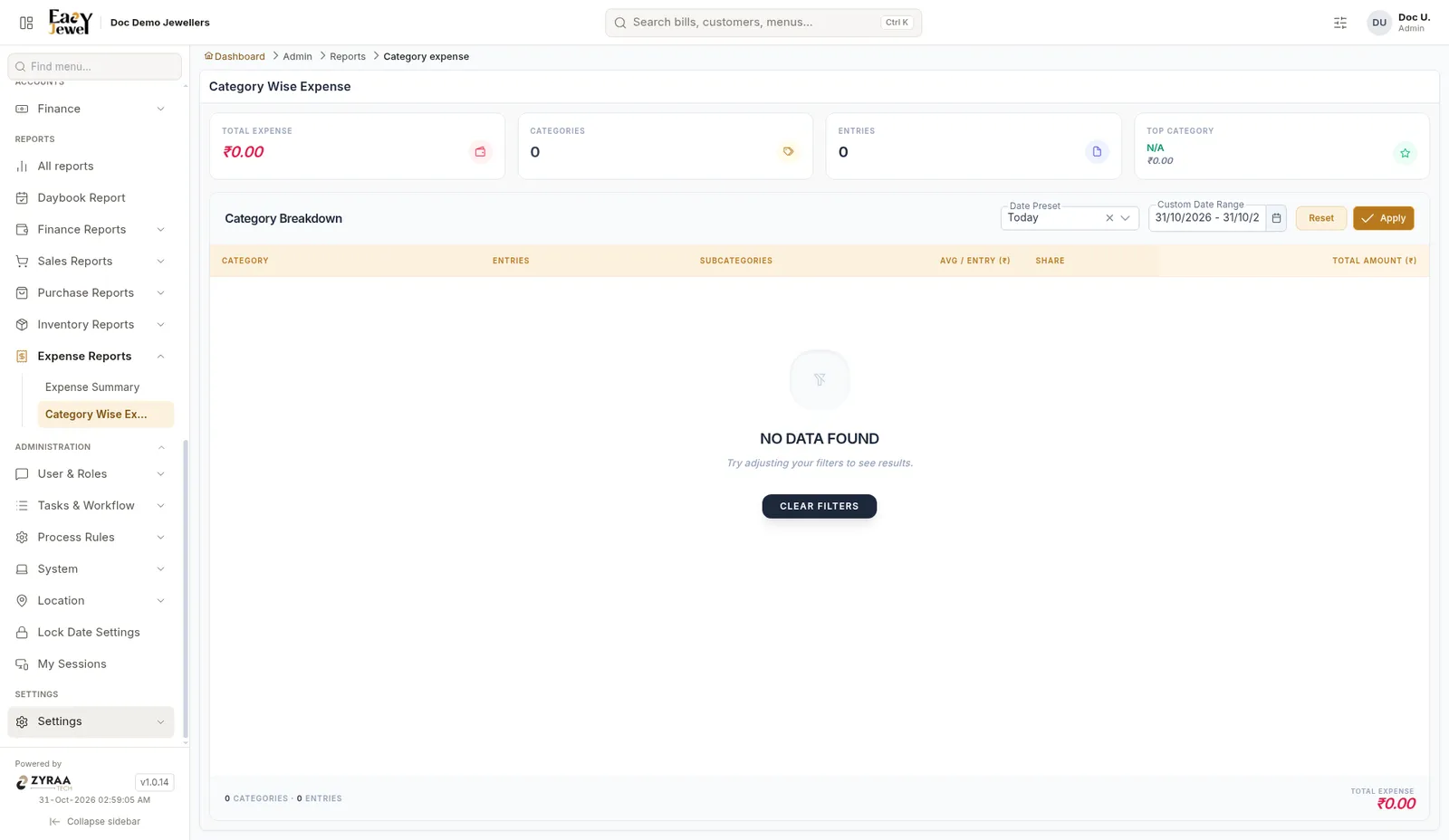The width and height of the screenshot is (1449, 840).
Task: Click the Lock Date Settings padlock icon
Action: tap(22, 633)
